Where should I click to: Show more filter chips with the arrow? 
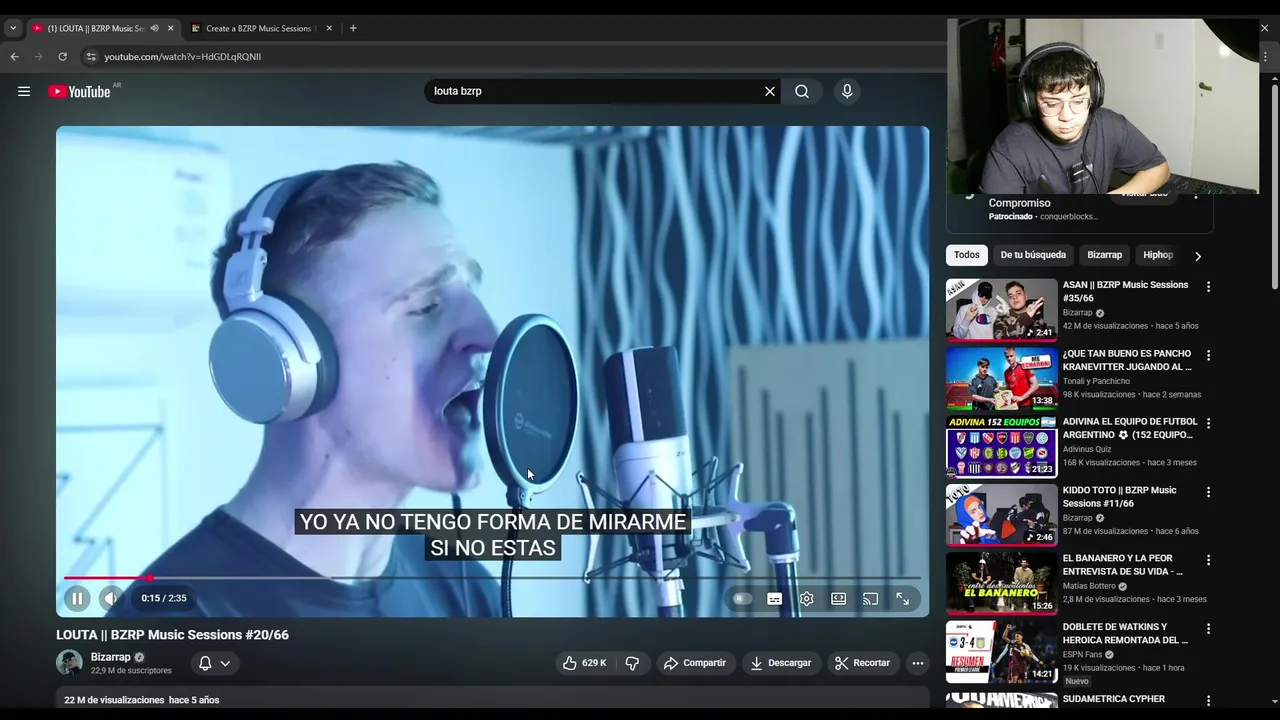pyautogui.click(x=1198, y=255)
